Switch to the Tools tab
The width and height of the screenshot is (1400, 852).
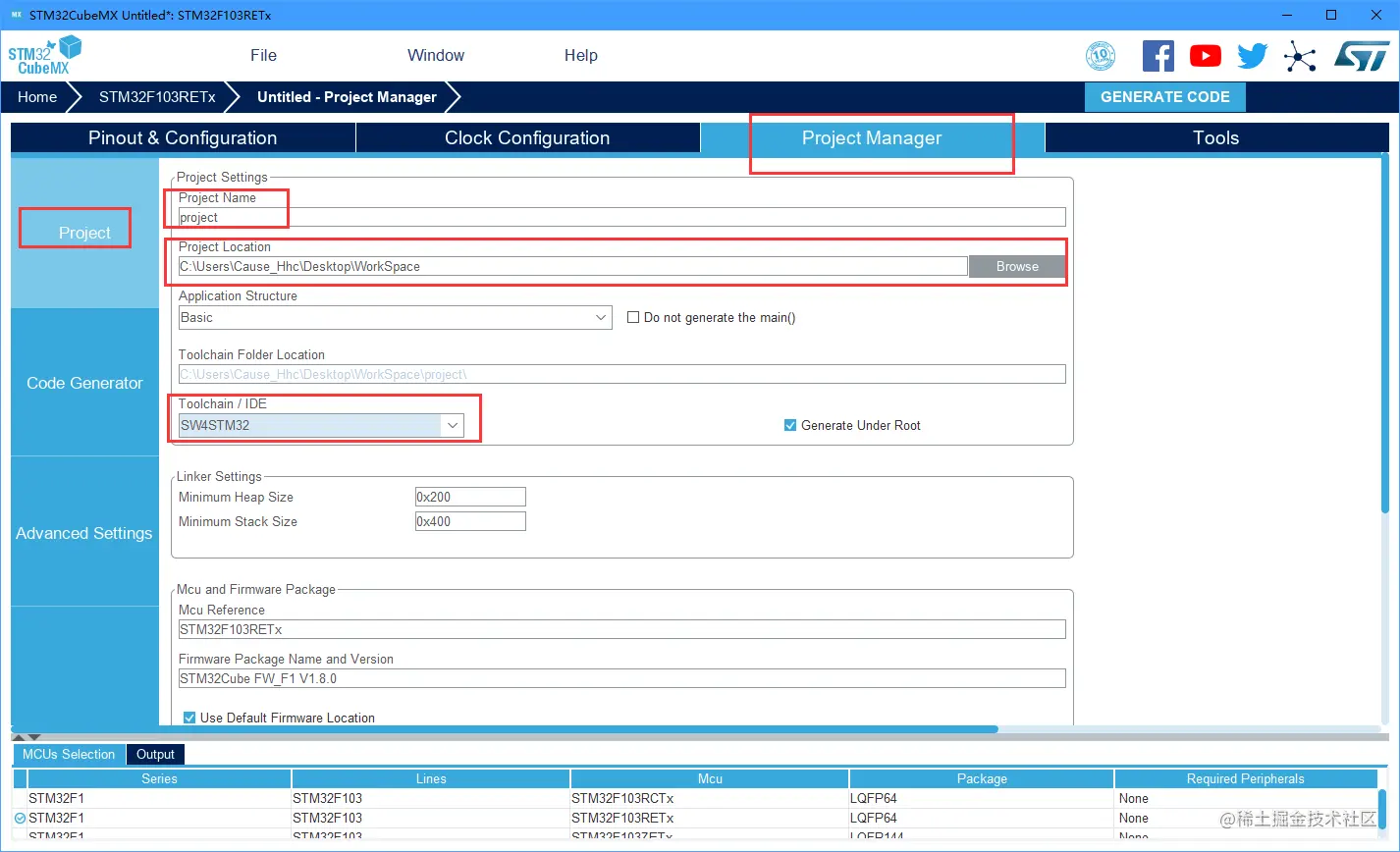coord(1216,137)
